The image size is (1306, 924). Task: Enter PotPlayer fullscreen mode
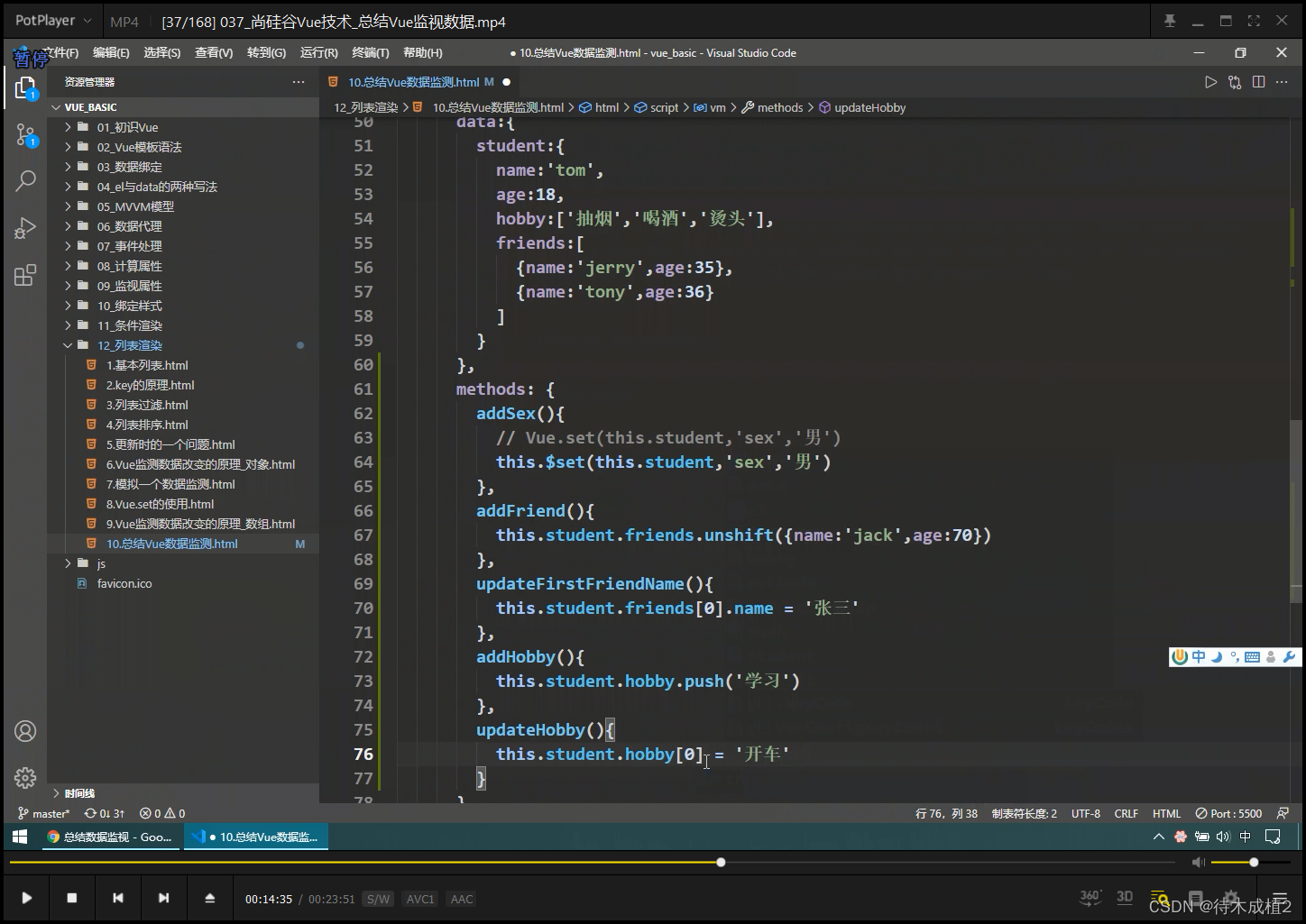1254,21
